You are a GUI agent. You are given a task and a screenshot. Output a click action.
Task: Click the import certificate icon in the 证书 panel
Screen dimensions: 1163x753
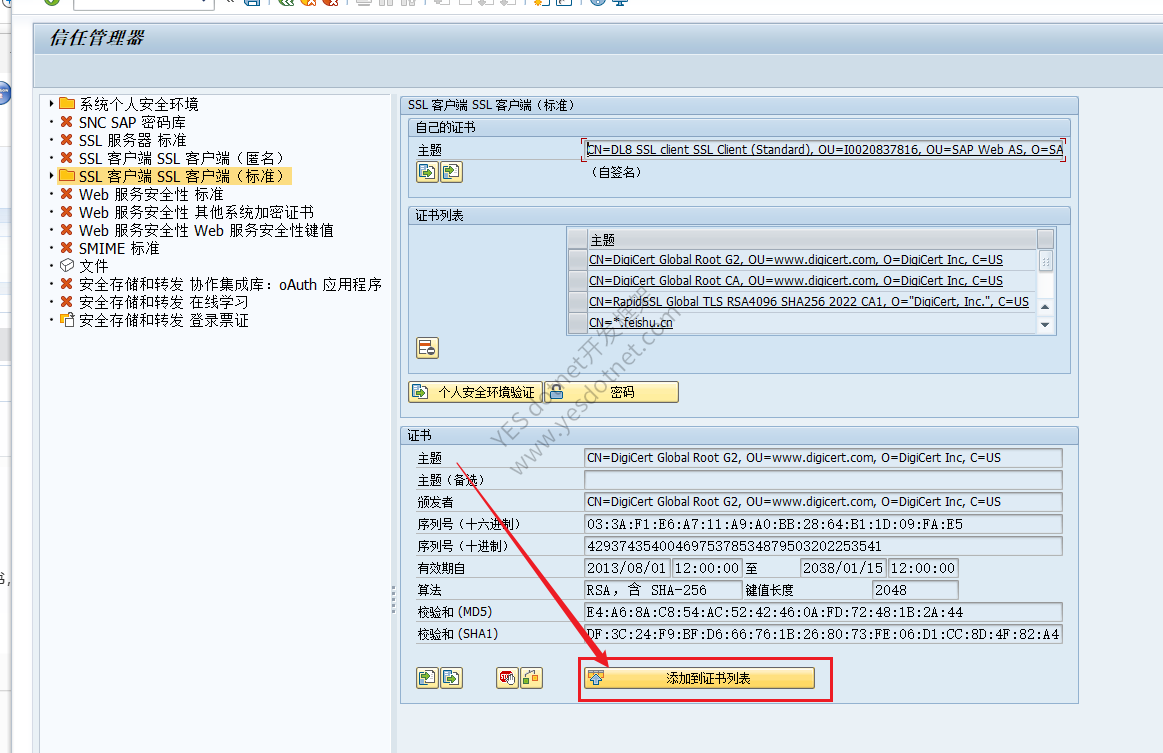tap(427, 677)
